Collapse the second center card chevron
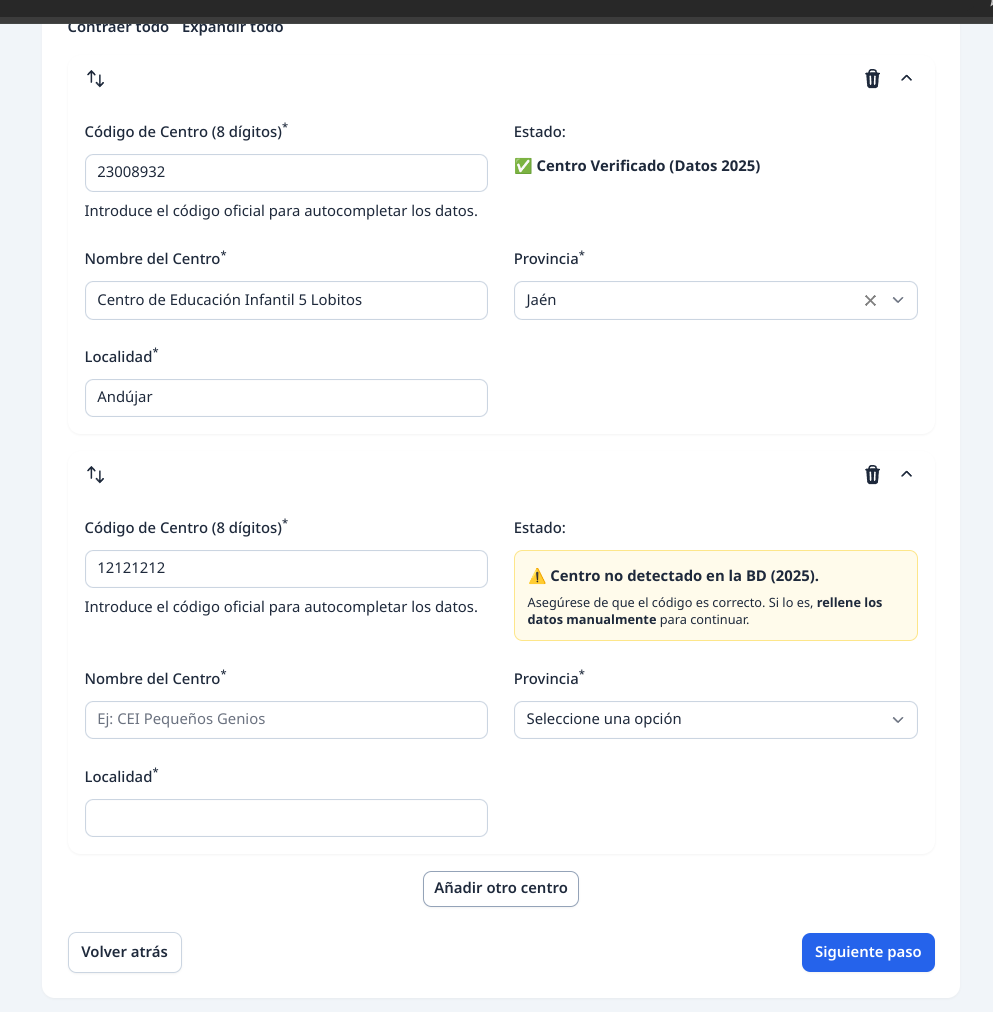993x1012 pixels. (907, 475)
